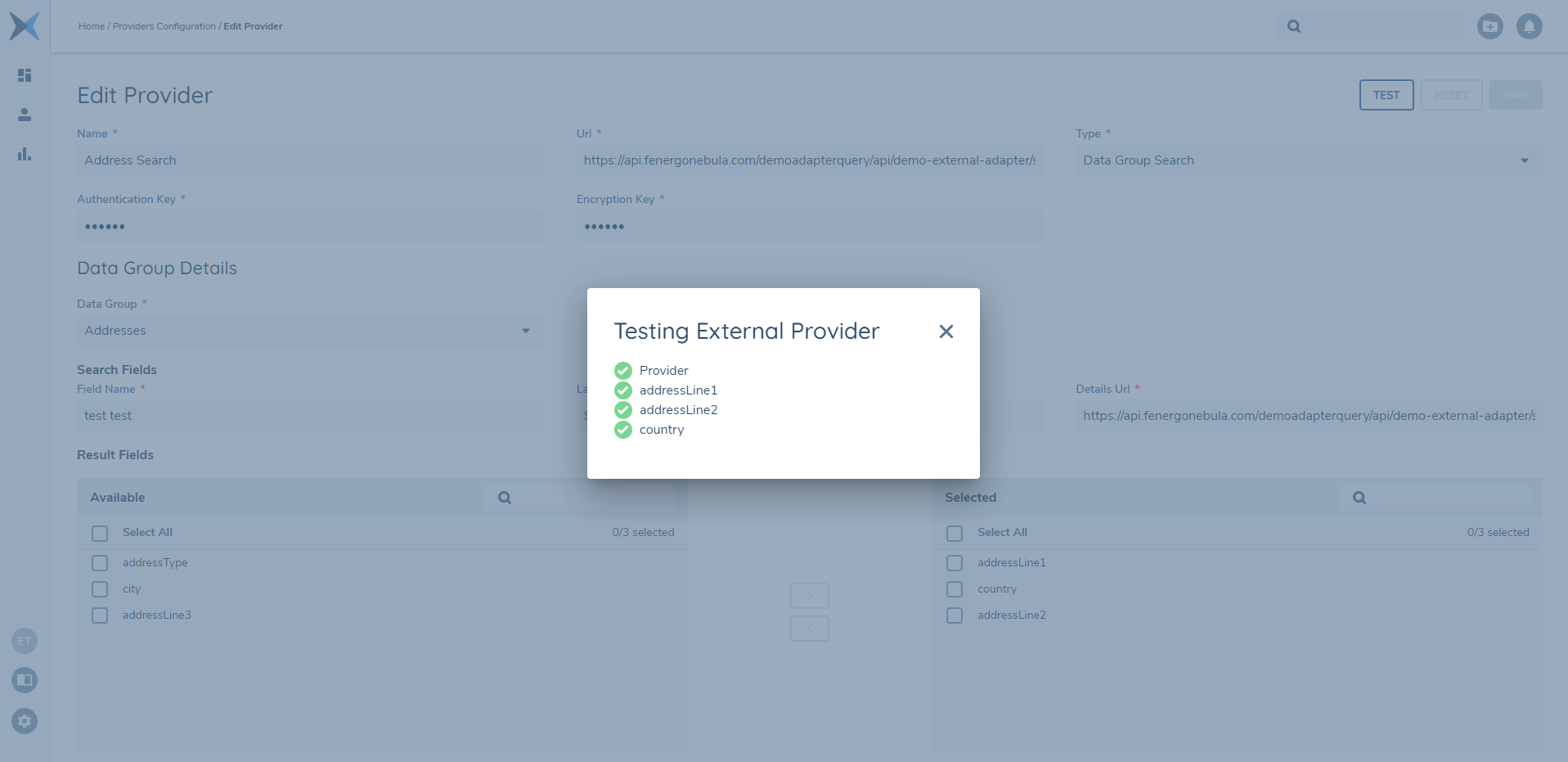Check Select All in the Available list

pos(100,533)
